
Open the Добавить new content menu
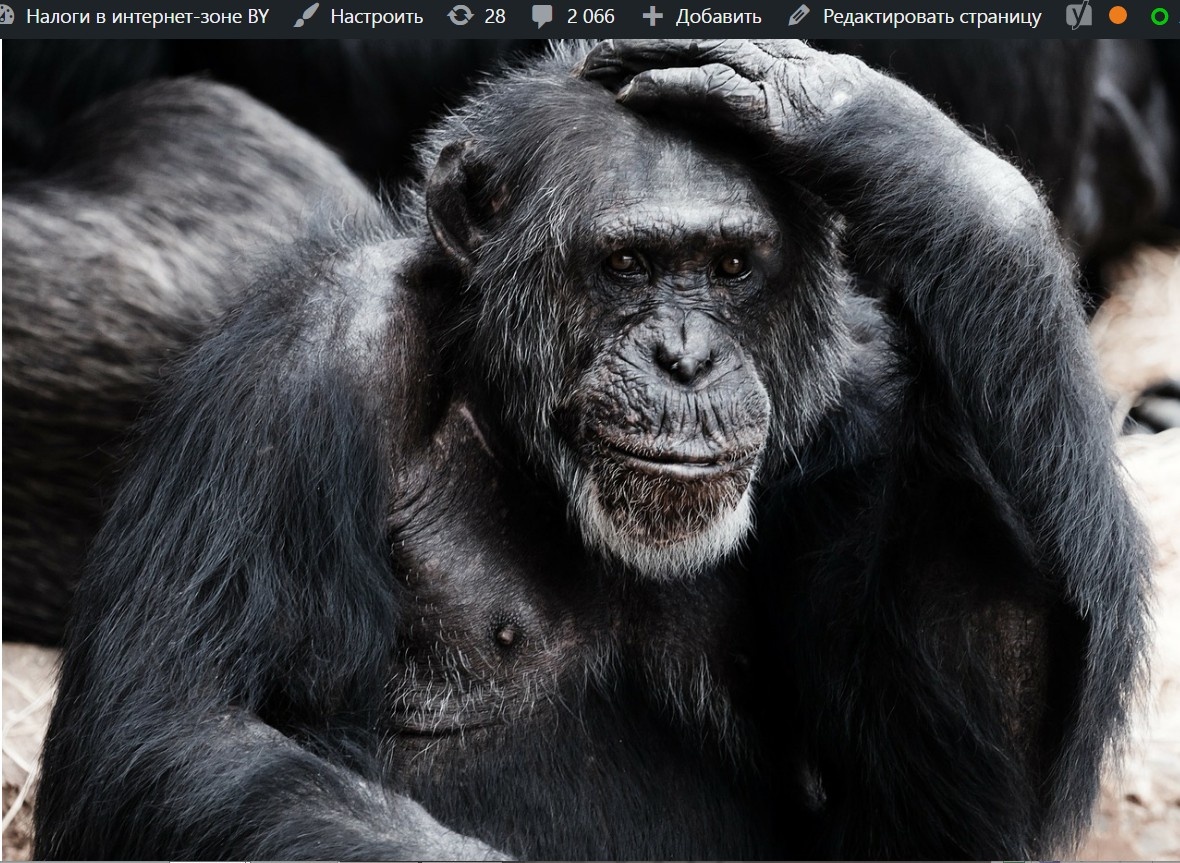pos(718,17)
